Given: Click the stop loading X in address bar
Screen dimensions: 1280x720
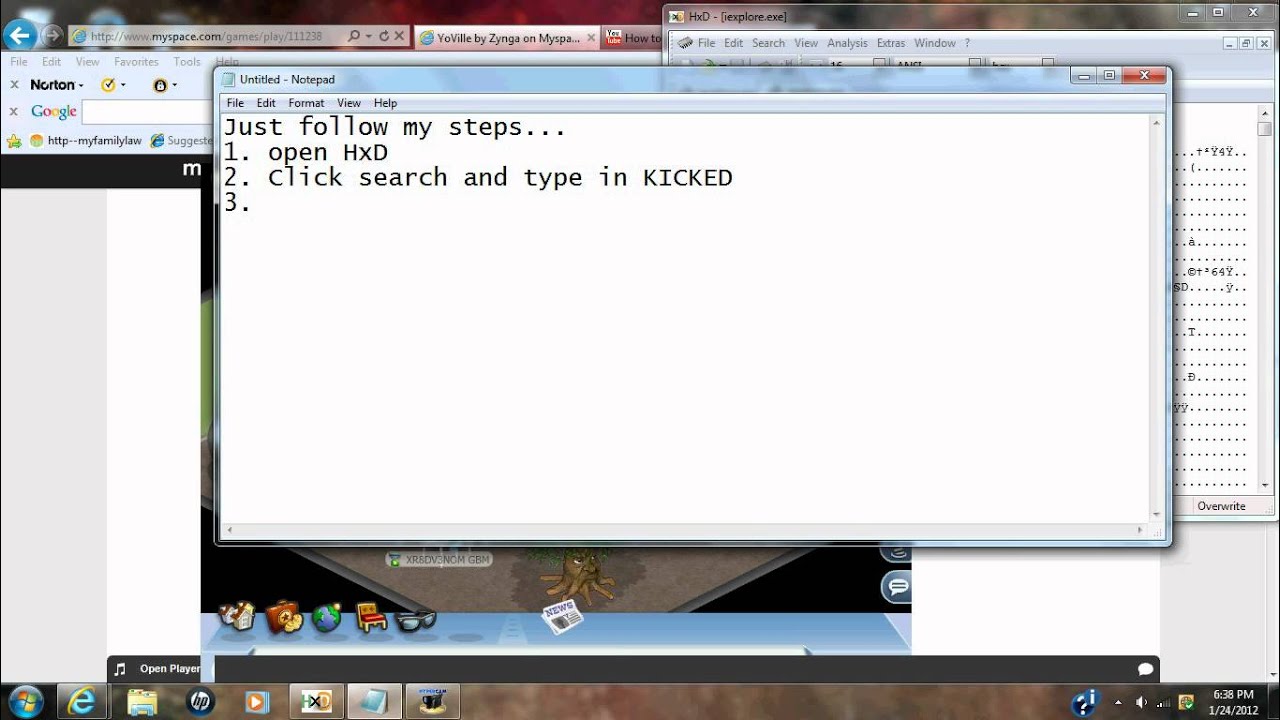Looking at the screenshot, I should coord(399,36).
